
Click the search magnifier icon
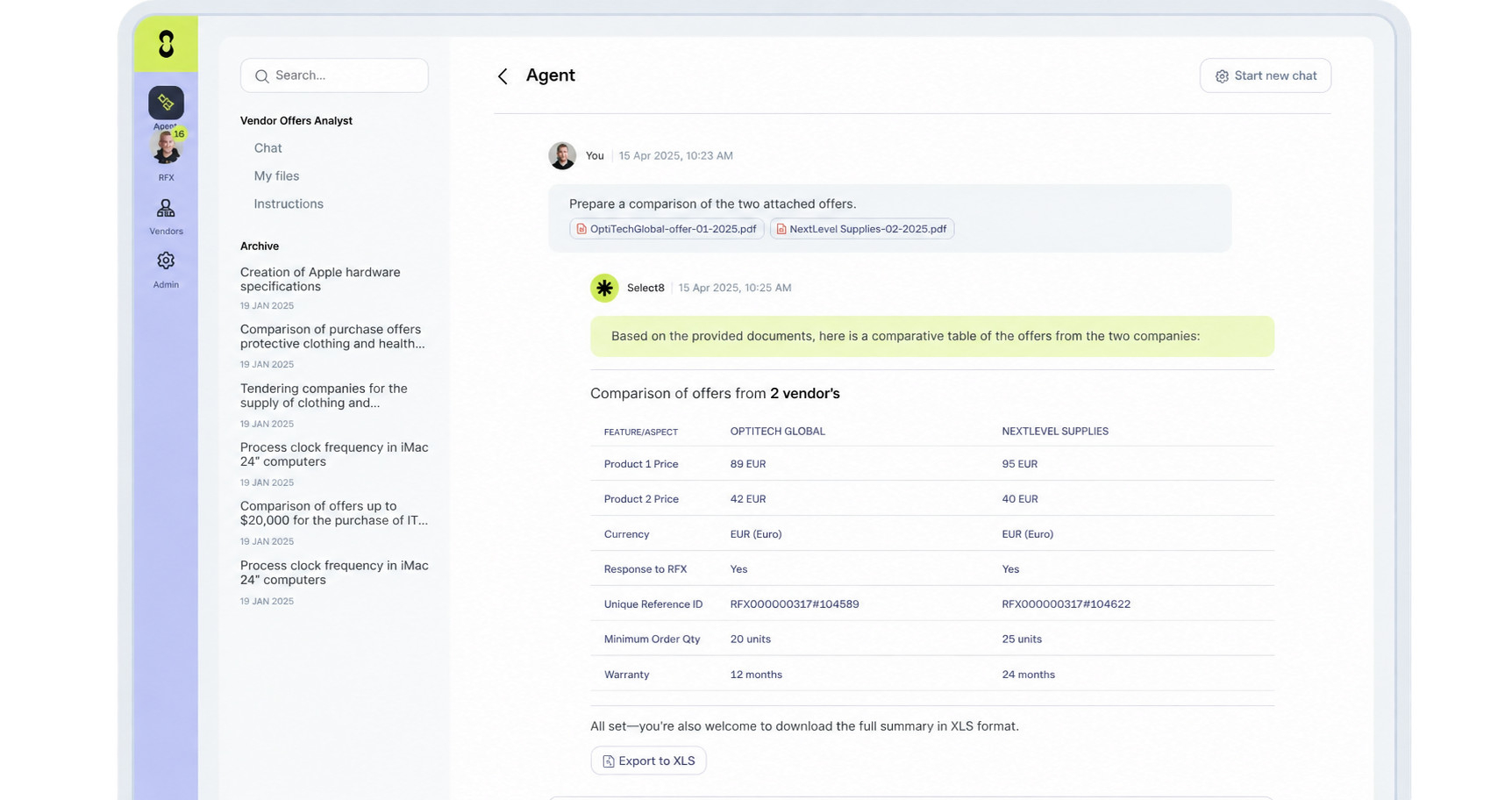coord(261,76)
